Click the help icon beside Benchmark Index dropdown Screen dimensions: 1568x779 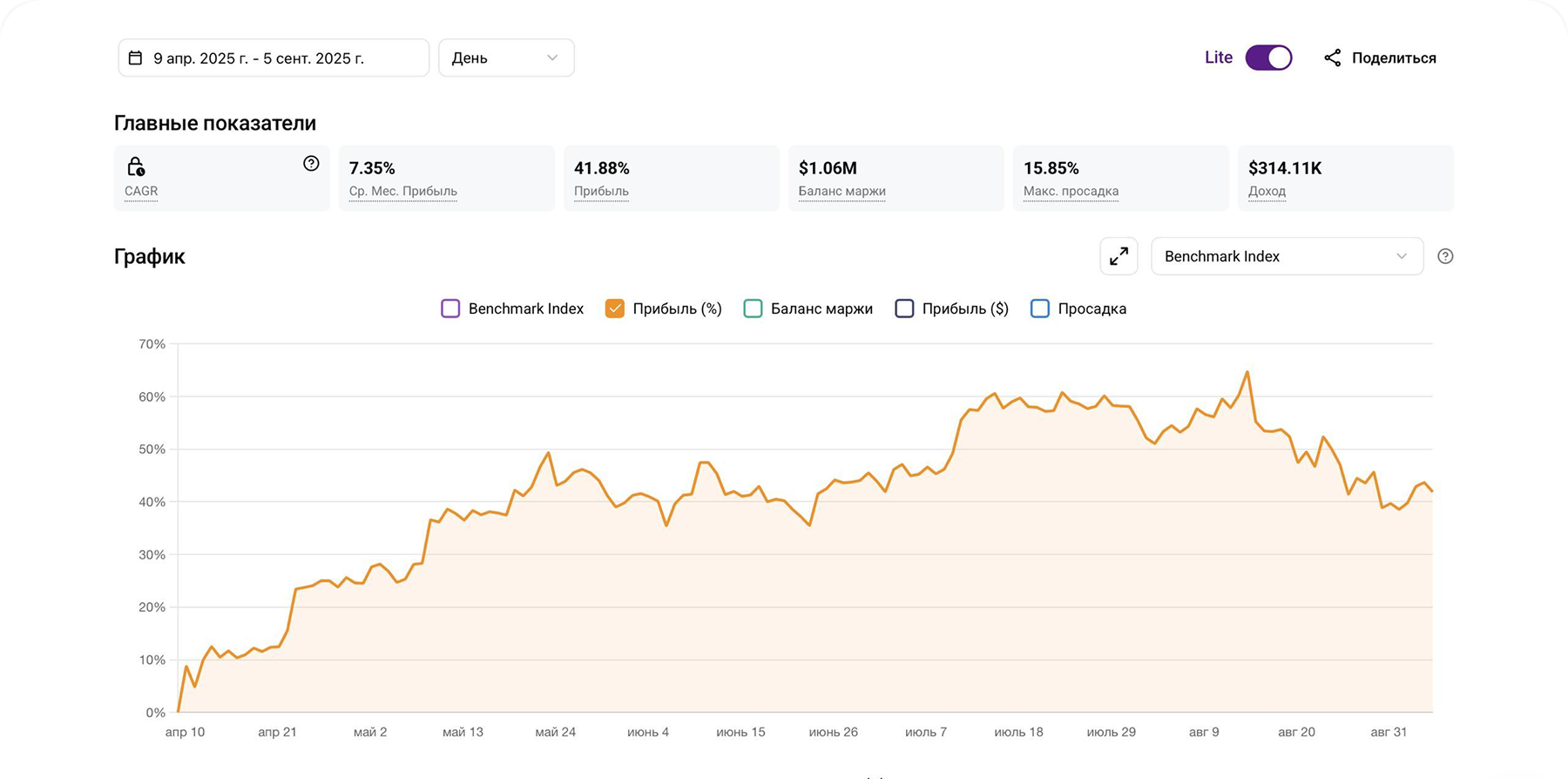click(x=1445, y=256)
